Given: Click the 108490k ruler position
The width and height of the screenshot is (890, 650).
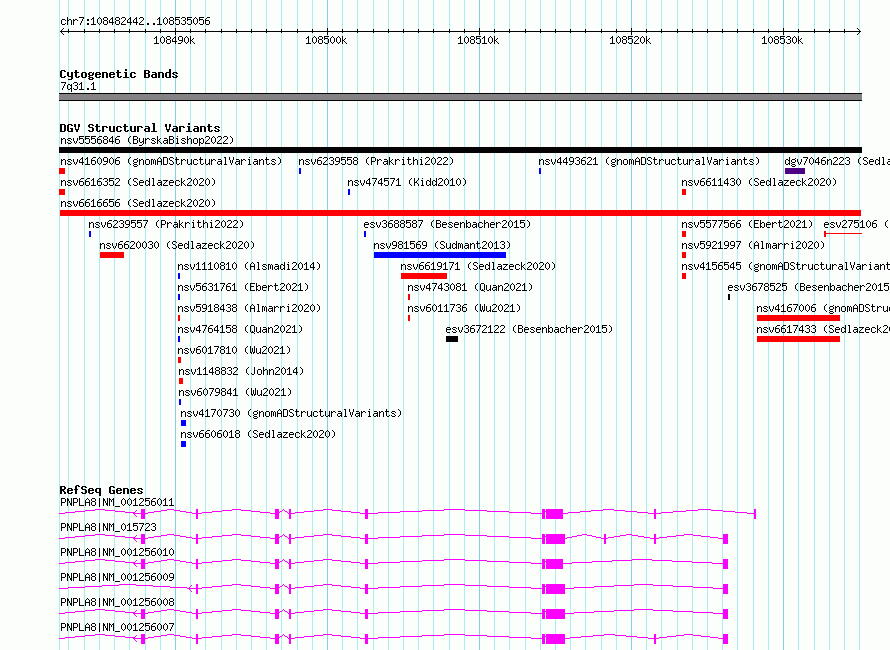Looking at the screenshot, I should click(174, 40).
